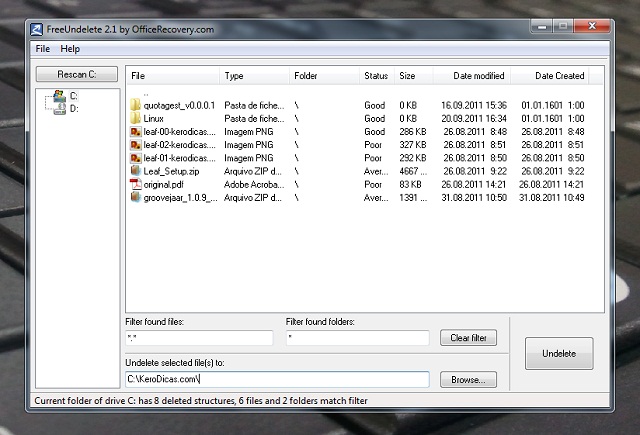Viewport: 640px width, 435px height.
Task: Sort list by Date Created column header
Action: coord(549,76)
